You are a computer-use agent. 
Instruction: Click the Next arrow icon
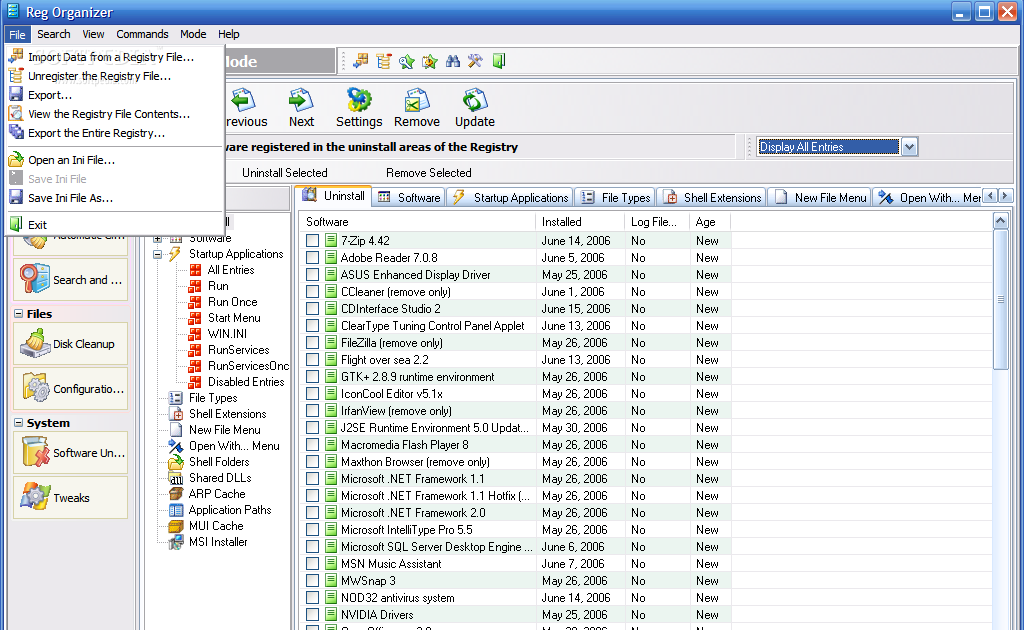[301, 101]
